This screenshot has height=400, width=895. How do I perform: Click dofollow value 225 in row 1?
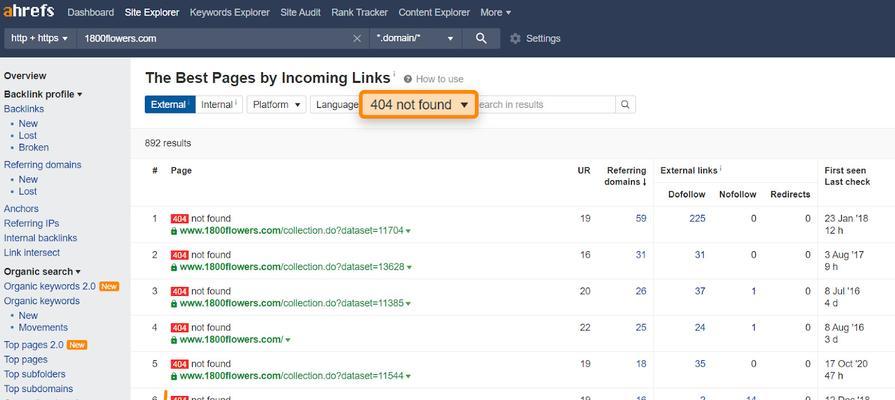(x=697, y=219)
